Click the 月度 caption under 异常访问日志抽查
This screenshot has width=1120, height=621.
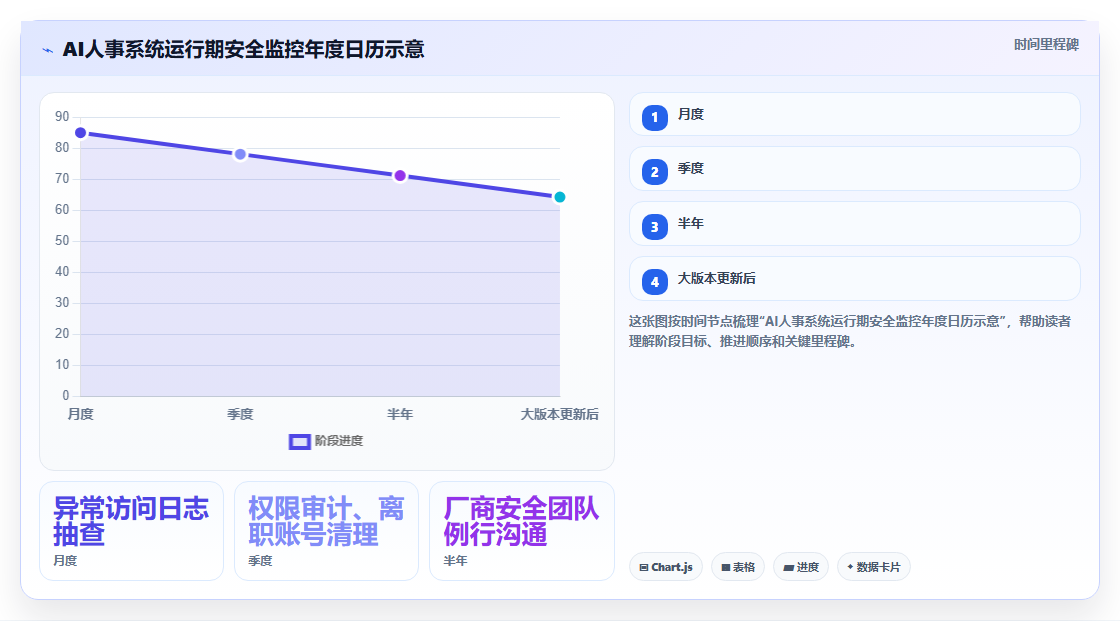coord(65,561)
